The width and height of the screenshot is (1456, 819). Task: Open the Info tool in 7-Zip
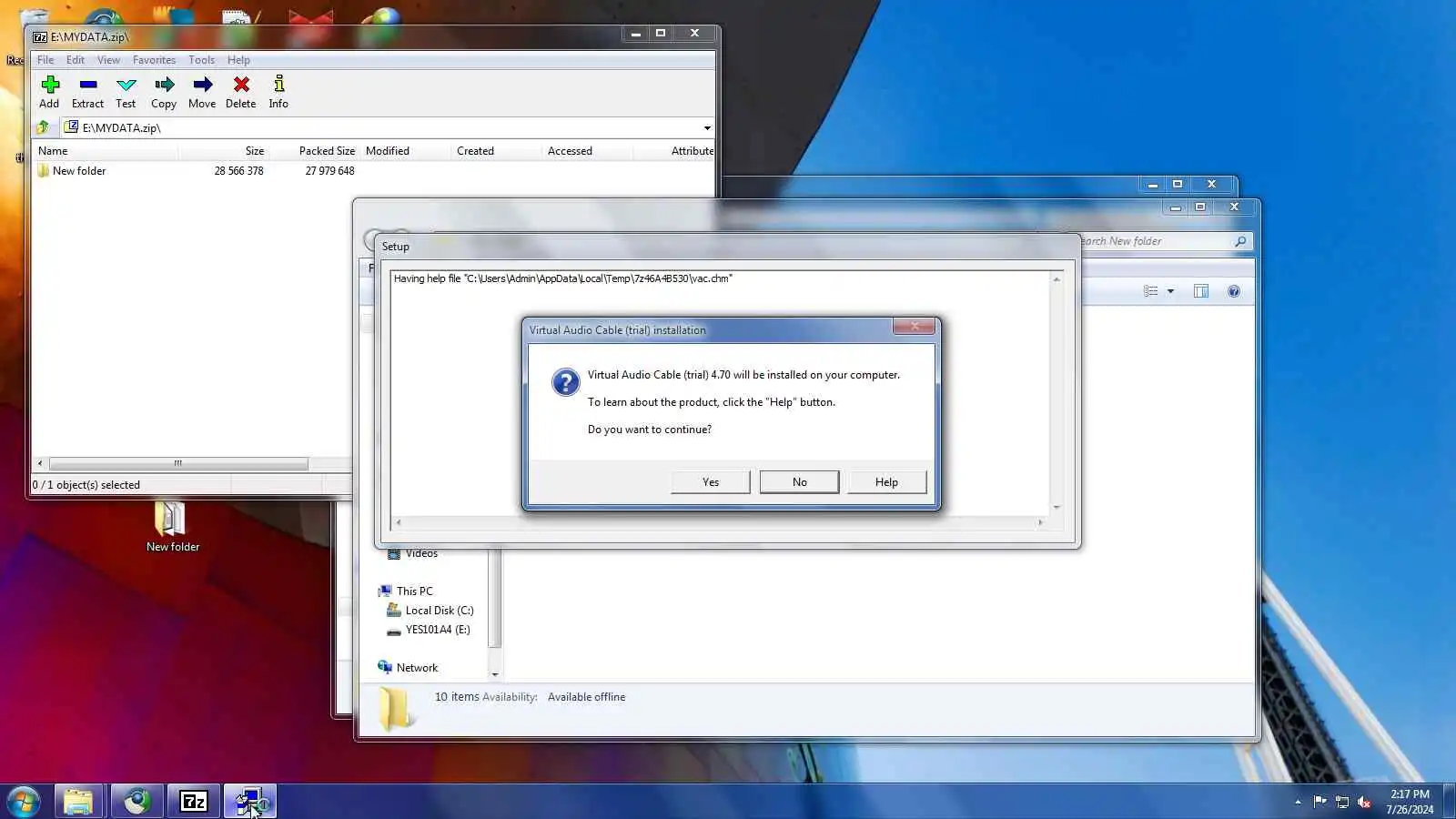click(x=278, y=92)
